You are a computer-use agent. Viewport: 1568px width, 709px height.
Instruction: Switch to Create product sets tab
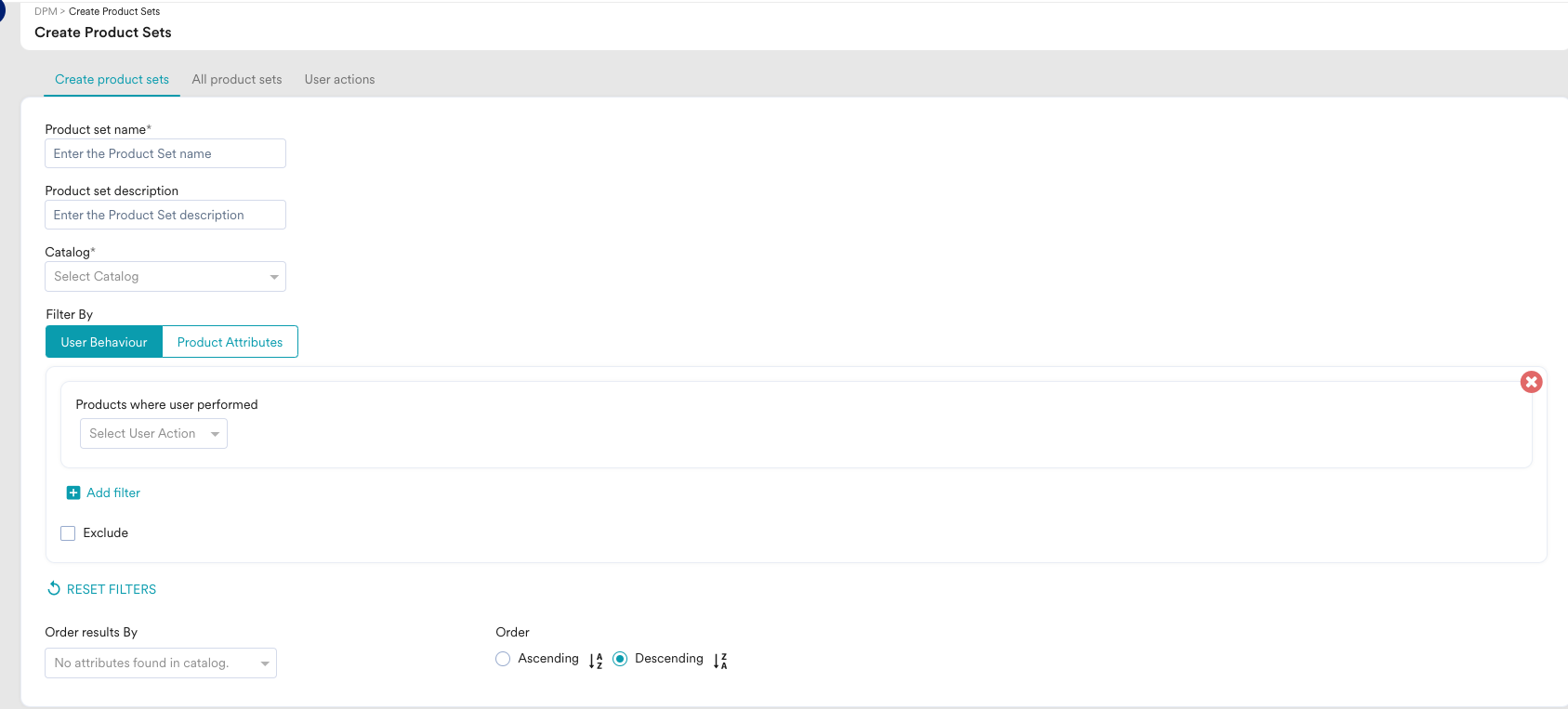click(112, 79)
